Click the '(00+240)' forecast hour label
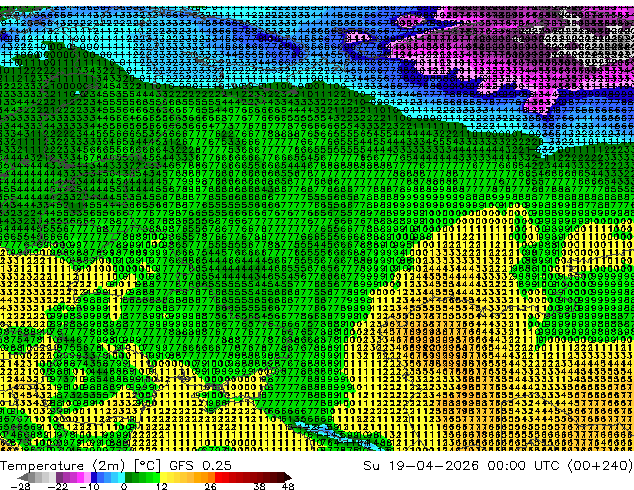This screenshot has width=634, height=490. [x=600, y=466]
